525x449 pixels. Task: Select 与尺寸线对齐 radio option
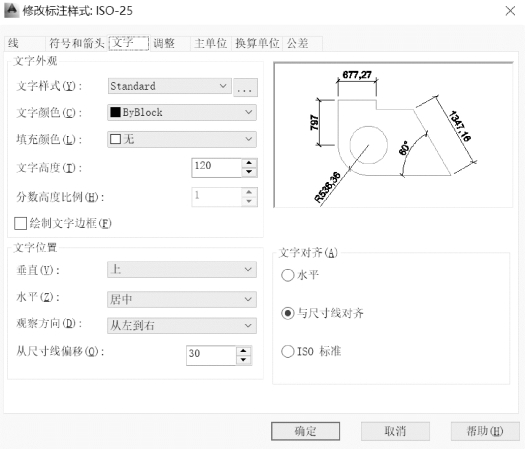point(288,313)
